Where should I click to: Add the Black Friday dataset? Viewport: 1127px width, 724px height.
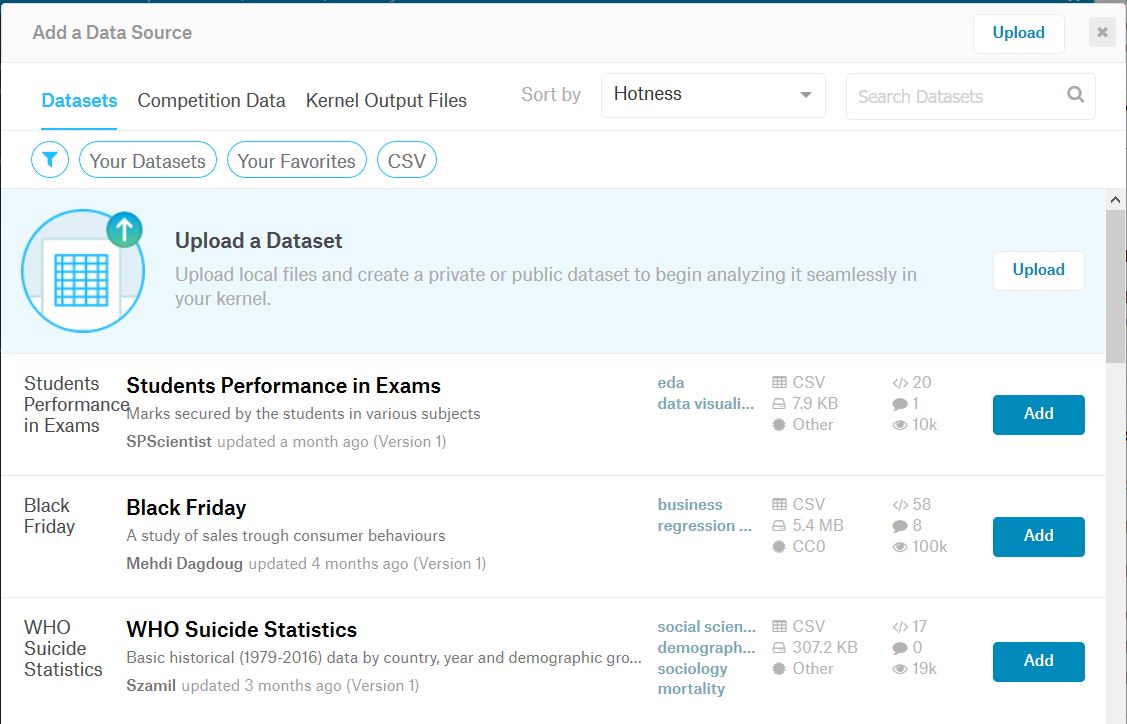pyautogui.click(x=1037, y=536)
